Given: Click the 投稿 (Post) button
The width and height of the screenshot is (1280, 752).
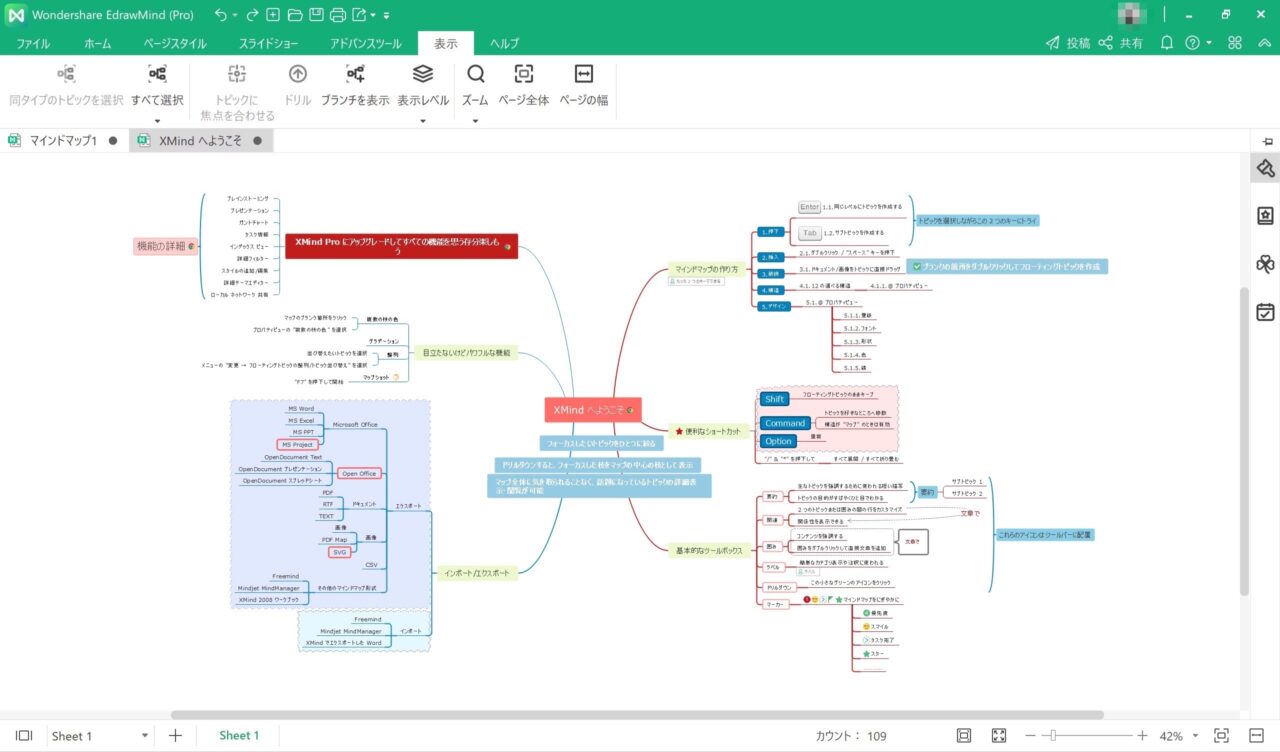Looking at the screenshot, I should pos(1068,43).
